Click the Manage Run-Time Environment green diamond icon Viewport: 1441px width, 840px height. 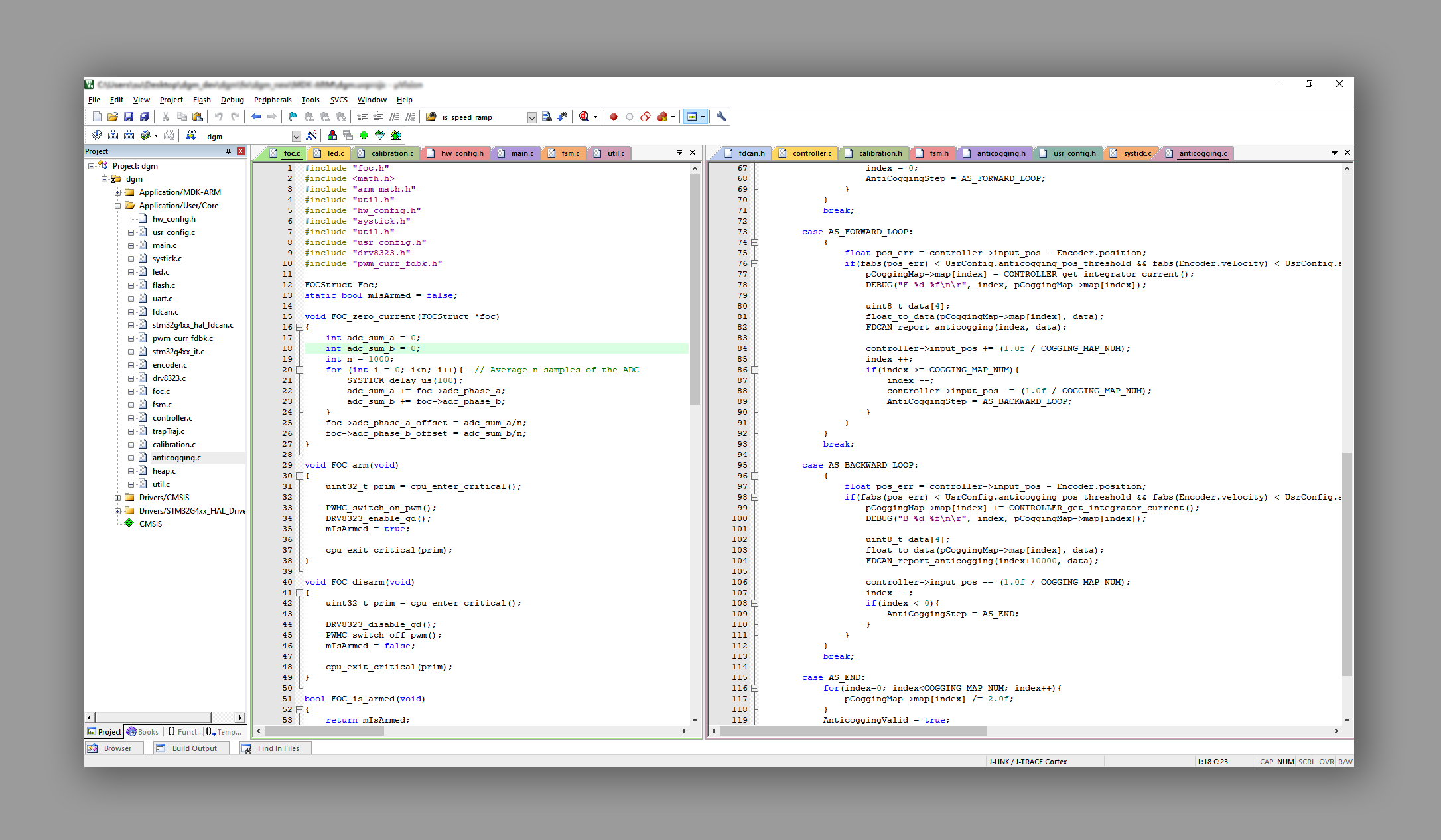(364, 135)
